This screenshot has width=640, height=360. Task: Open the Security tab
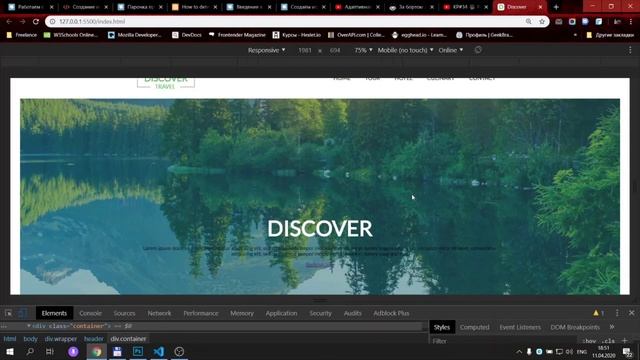(x=320, y=313)
